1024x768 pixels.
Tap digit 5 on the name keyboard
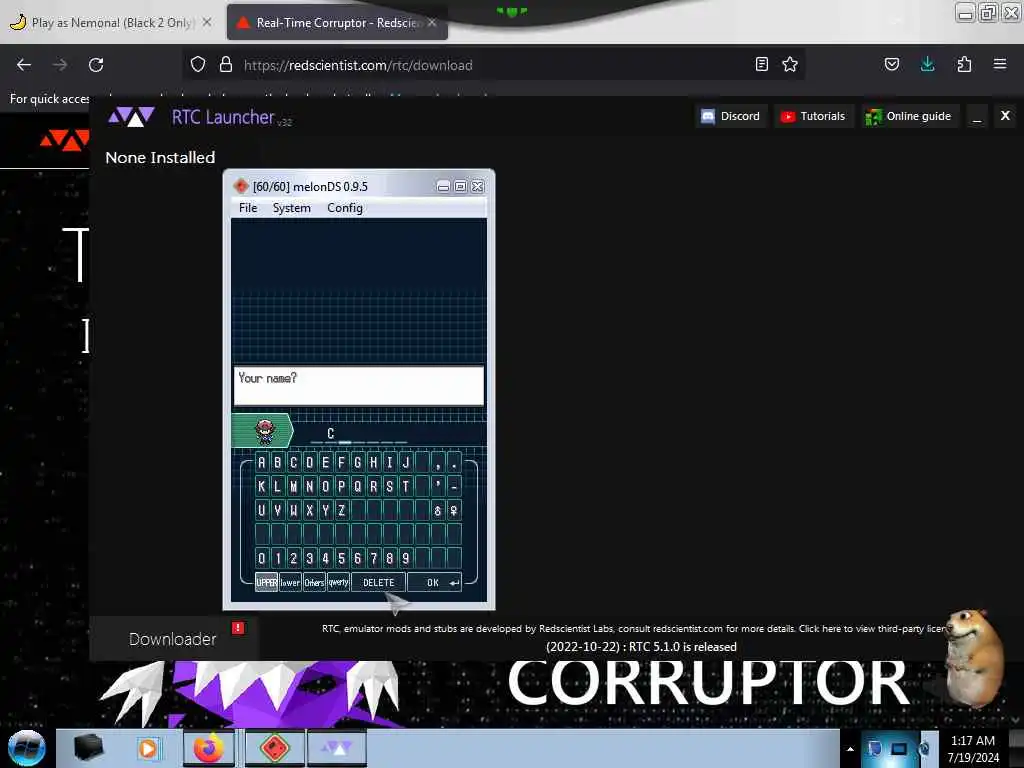(342, 558)
